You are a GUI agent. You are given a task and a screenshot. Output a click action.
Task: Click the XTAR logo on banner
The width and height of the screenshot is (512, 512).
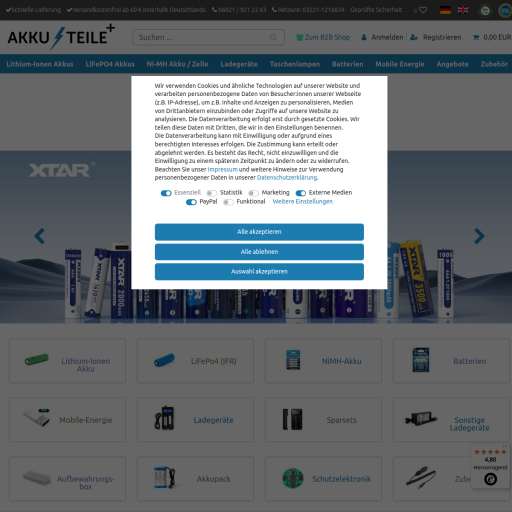click(62, 170)
